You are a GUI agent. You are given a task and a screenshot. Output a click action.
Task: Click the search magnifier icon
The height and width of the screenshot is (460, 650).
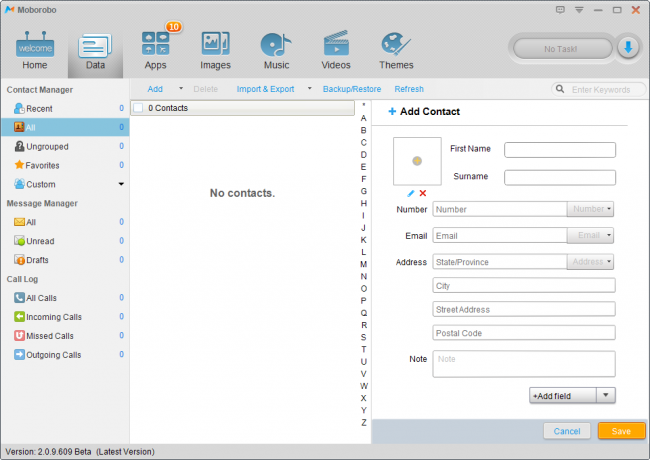pos(560,89)
